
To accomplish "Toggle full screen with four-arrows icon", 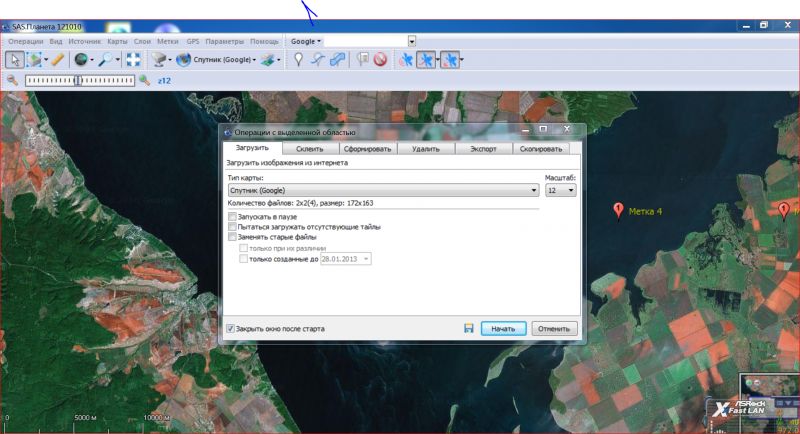I will (134, 60).
